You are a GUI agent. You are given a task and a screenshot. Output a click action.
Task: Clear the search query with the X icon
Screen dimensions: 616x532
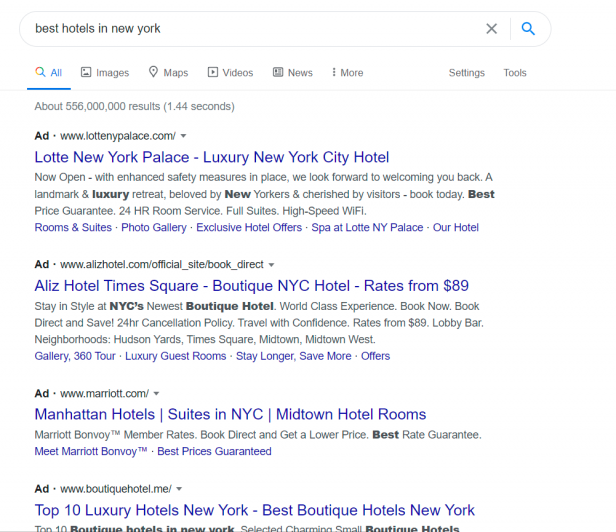click(x=491, y=29)
